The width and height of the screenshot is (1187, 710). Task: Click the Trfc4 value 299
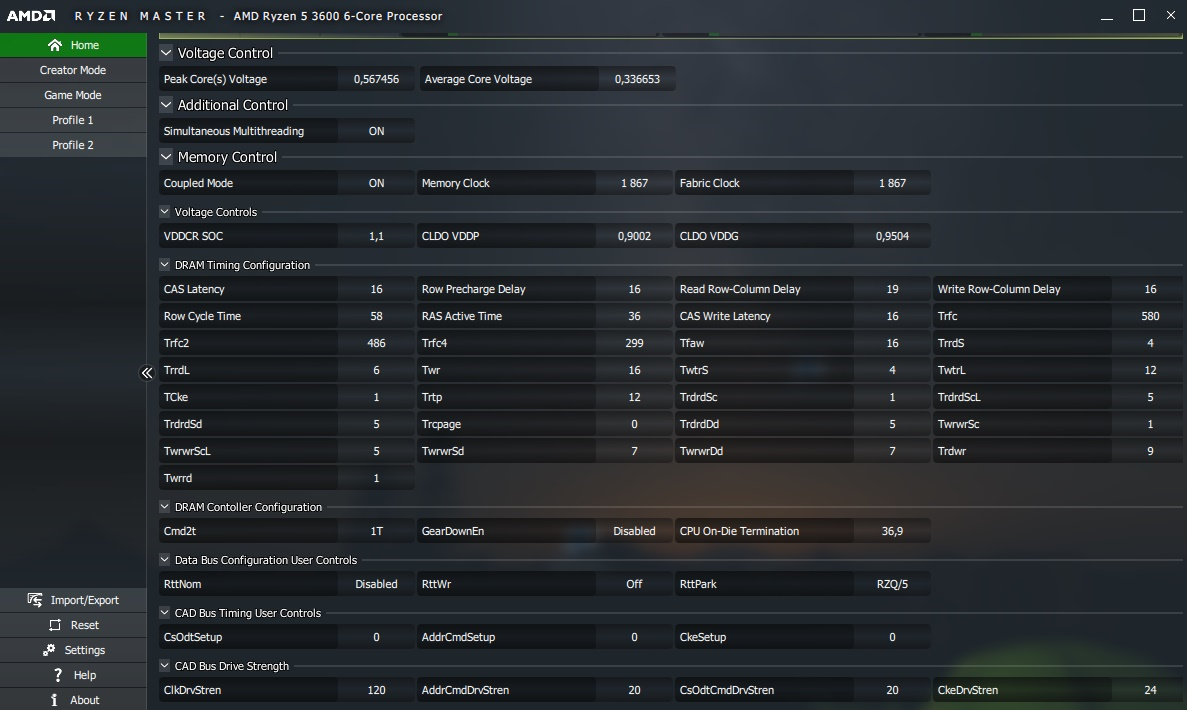[x=634, y=343]
